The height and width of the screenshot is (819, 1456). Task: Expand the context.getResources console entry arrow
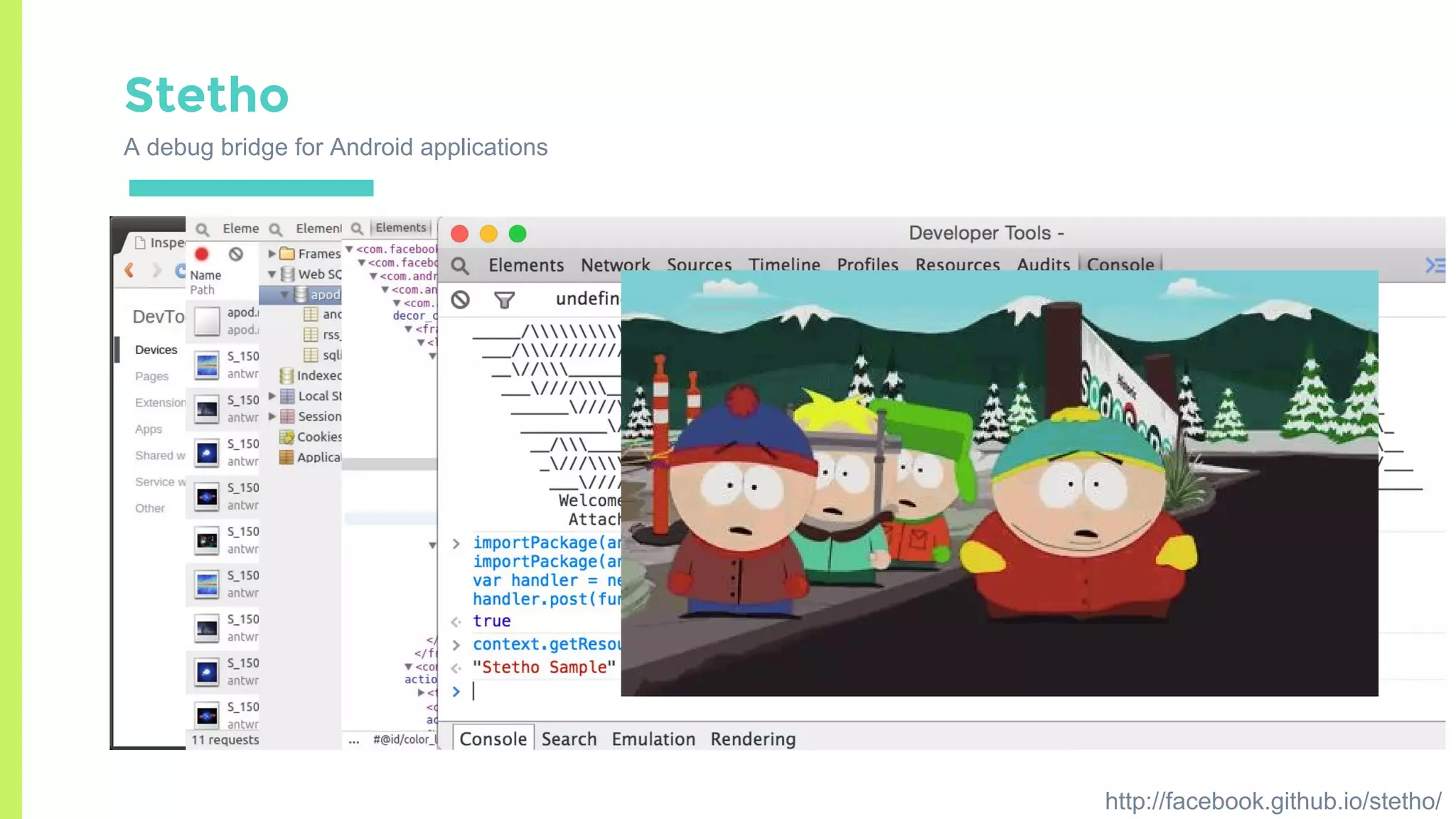pyautogui.click(x=456, y=646)
